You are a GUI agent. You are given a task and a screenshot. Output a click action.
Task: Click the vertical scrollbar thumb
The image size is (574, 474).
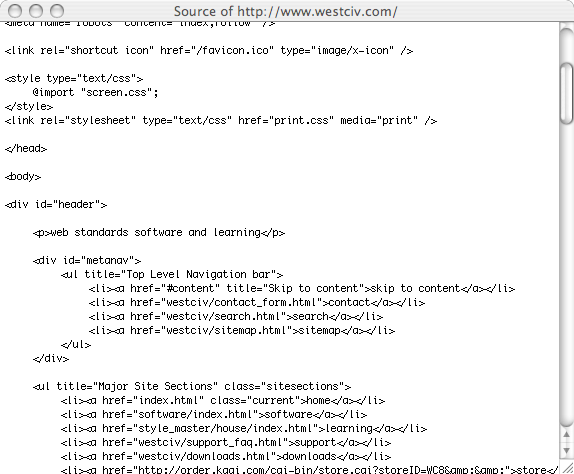pos(567,93)
